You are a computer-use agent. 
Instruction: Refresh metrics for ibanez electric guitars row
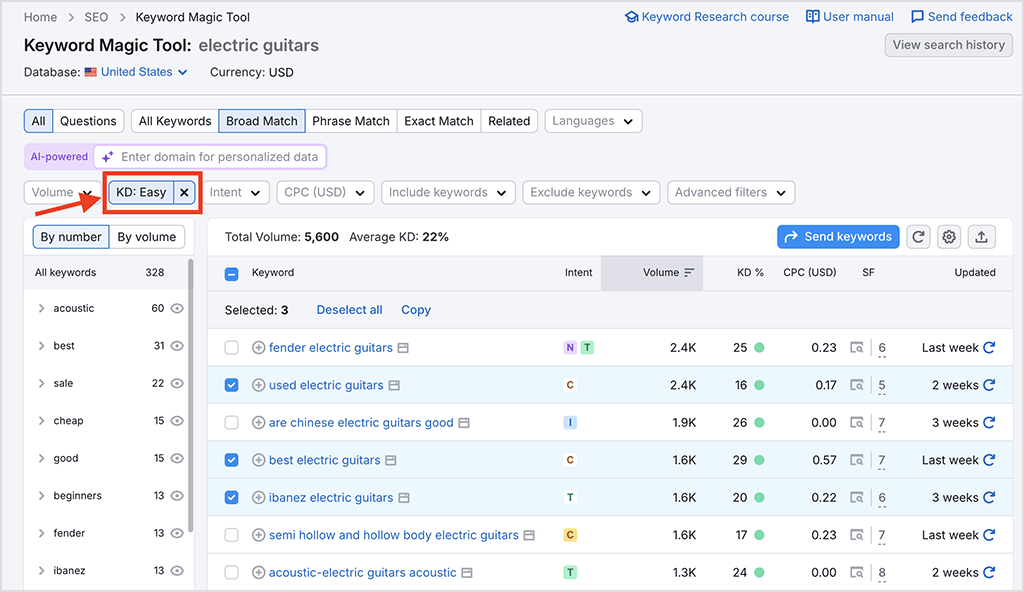coord(989,497)
